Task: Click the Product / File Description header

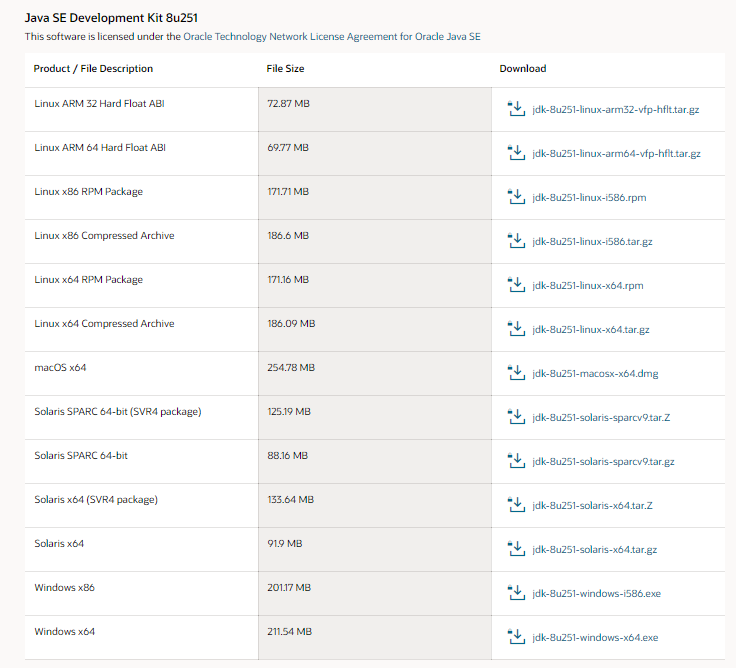Action: 93,69
